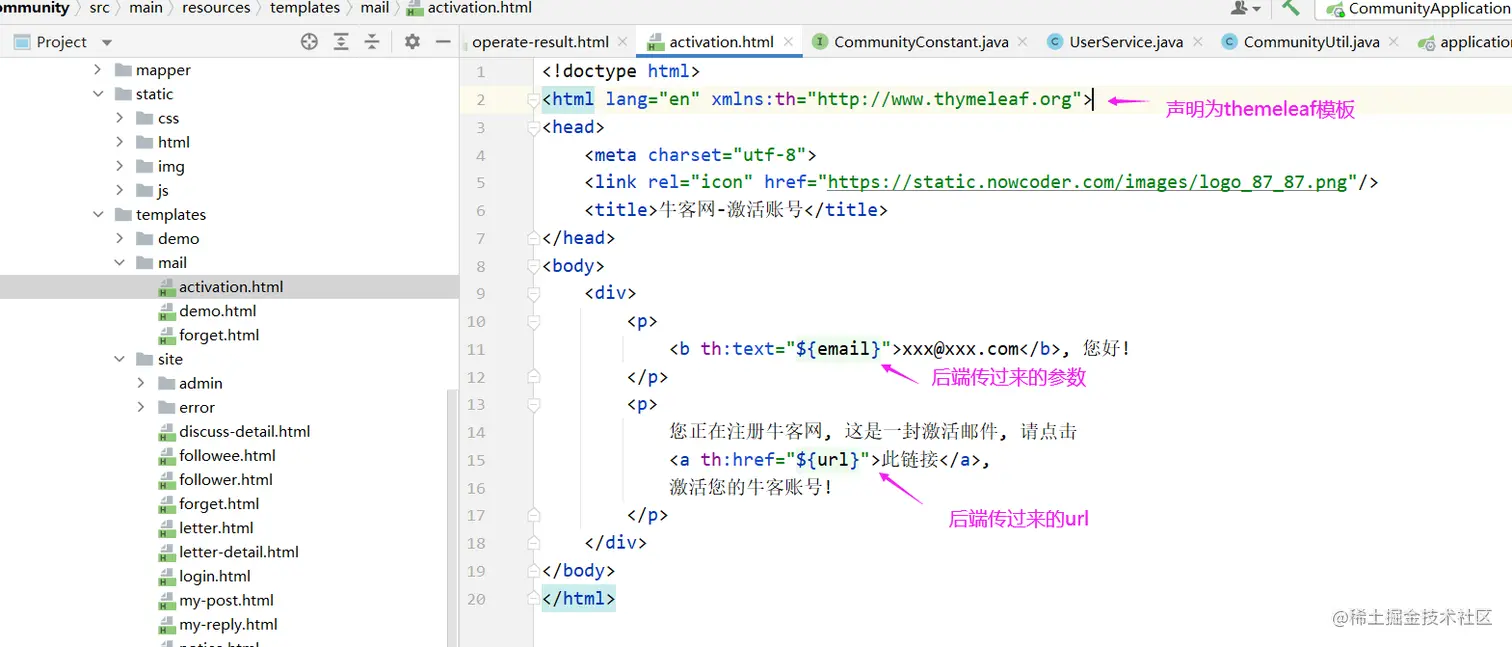Fold the body tag on line 8

click(533, 266)
